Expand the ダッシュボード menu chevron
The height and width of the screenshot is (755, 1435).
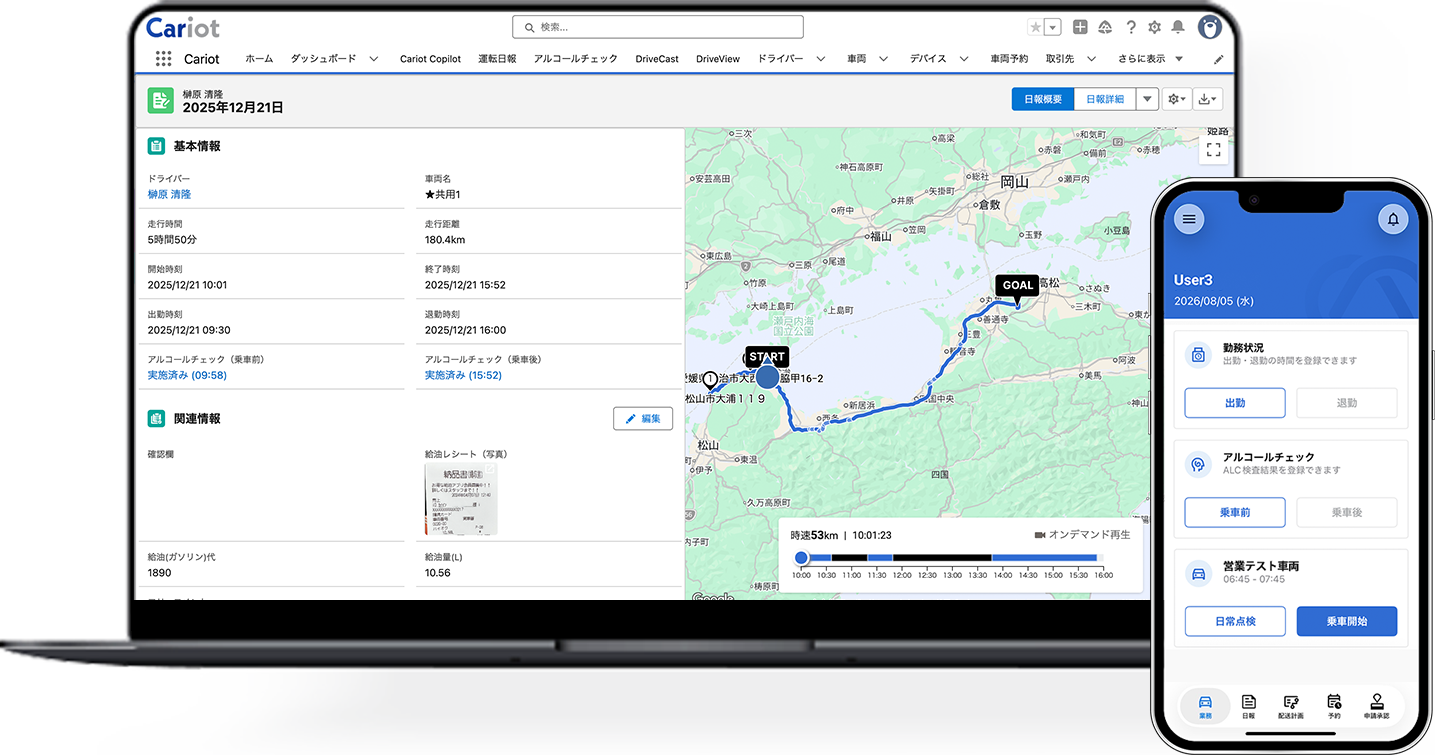[x=373, y=59]
